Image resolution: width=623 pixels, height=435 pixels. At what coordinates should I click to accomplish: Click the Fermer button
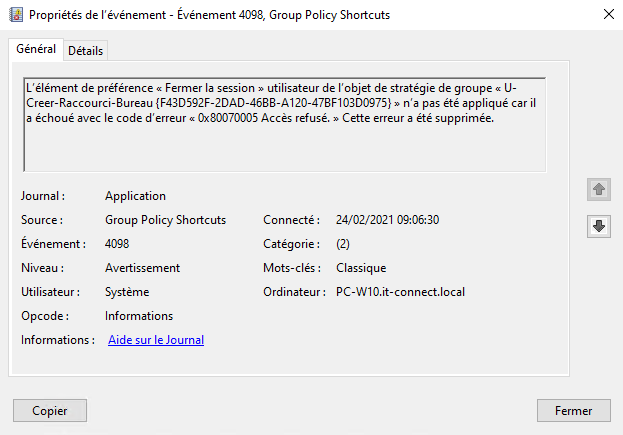pyautogui.click(x=573, y=410)
